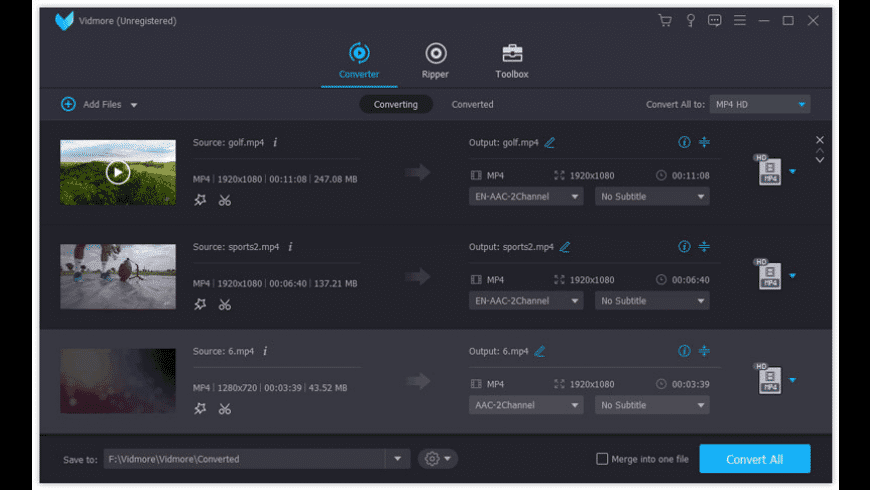Image resolution: width=870 pixels, height=490 pixels.
Task: Open the Toolbox tab
Action: [512, 60]
